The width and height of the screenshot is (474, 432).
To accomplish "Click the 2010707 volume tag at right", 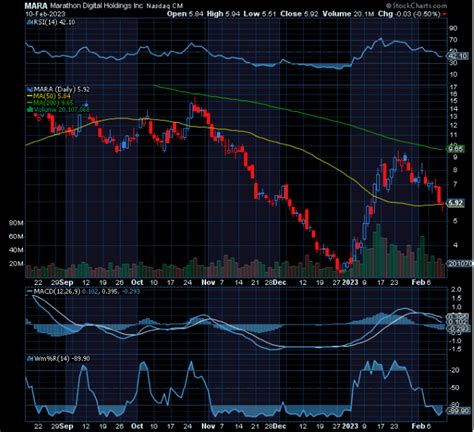I will click(x=460, y=263).
